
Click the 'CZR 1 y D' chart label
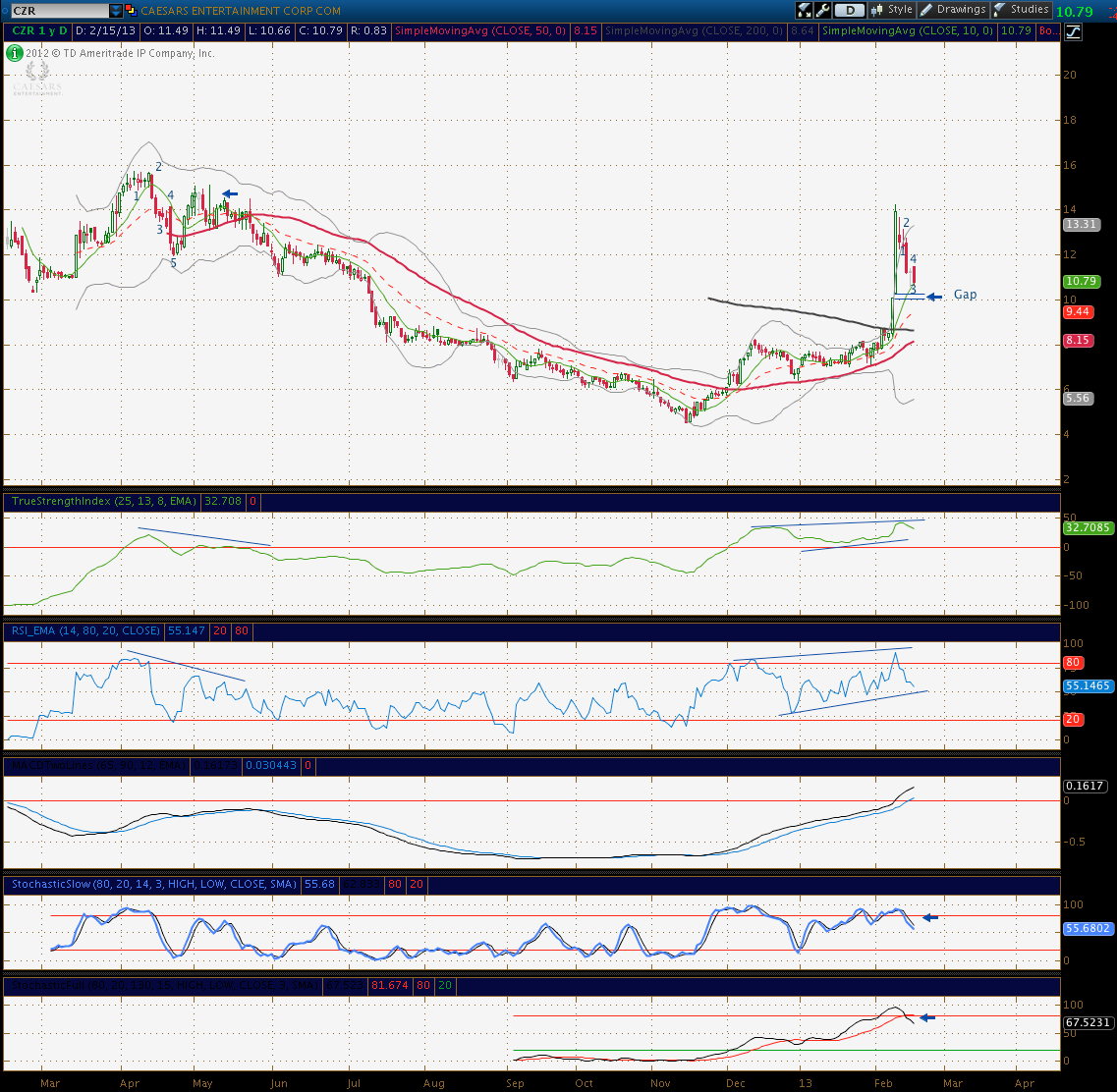[x=39, y=30]
